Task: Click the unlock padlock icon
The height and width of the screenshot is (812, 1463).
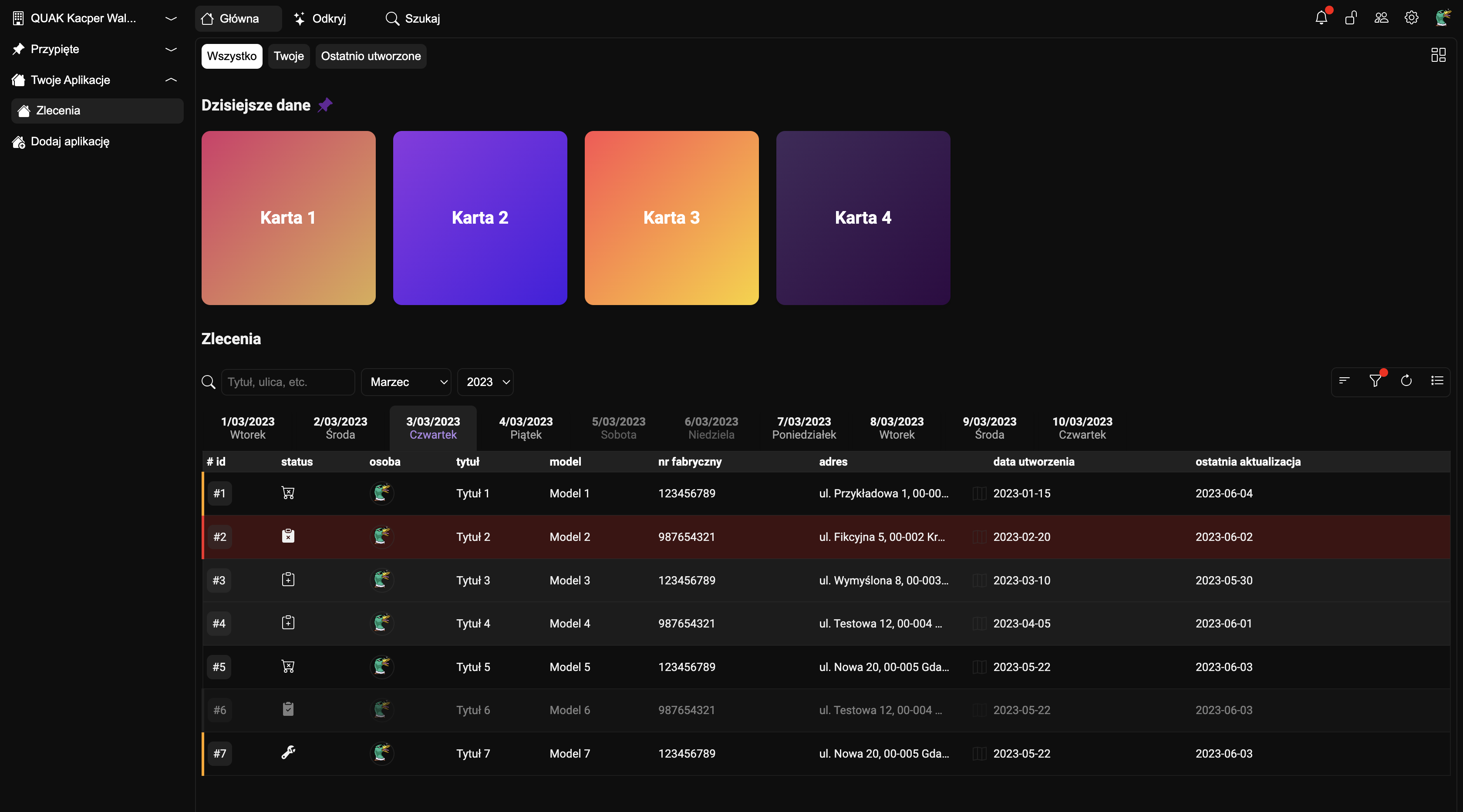Action: pos(1351,18)
